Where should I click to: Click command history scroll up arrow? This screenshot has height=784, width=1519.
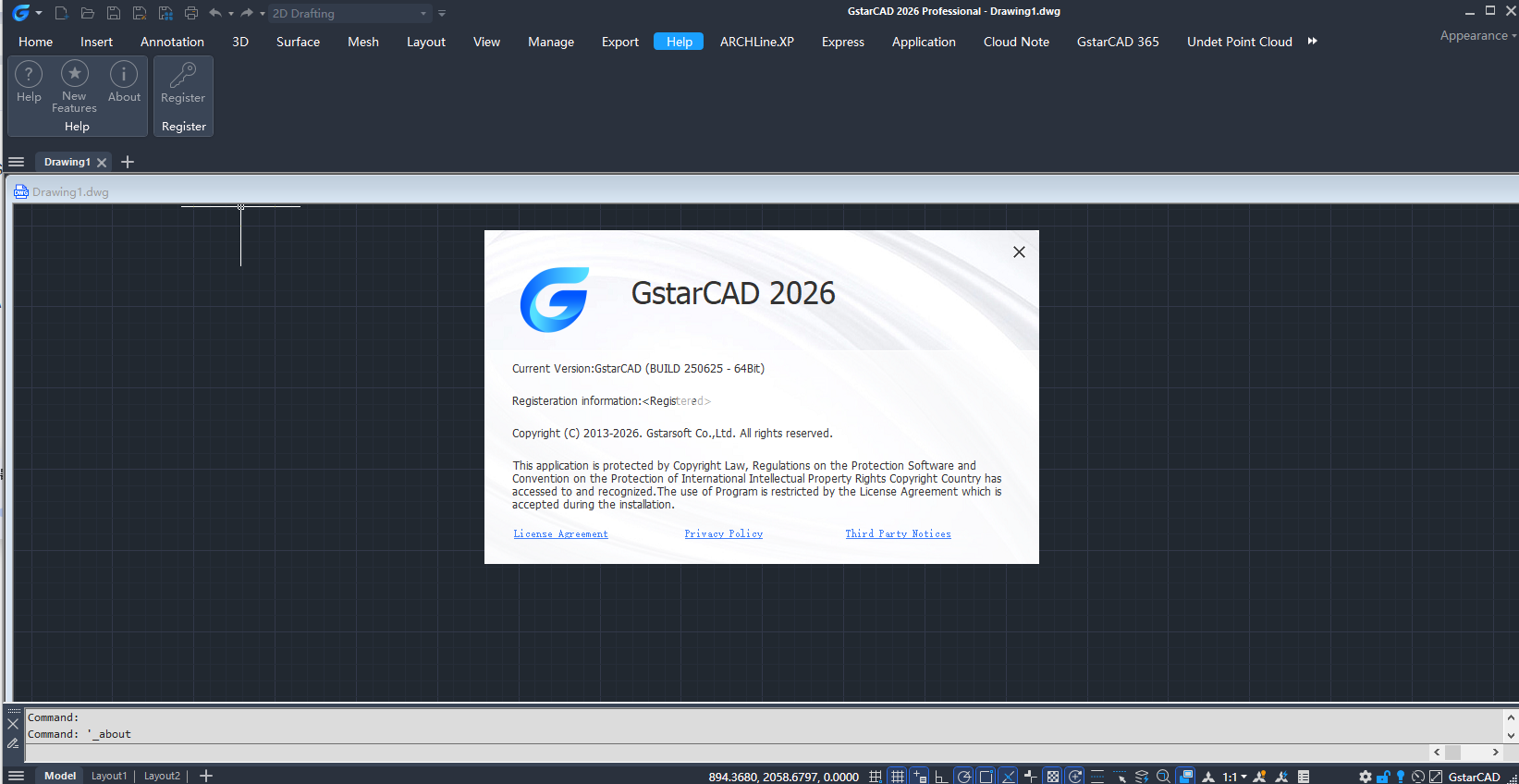pos(1511,717)
